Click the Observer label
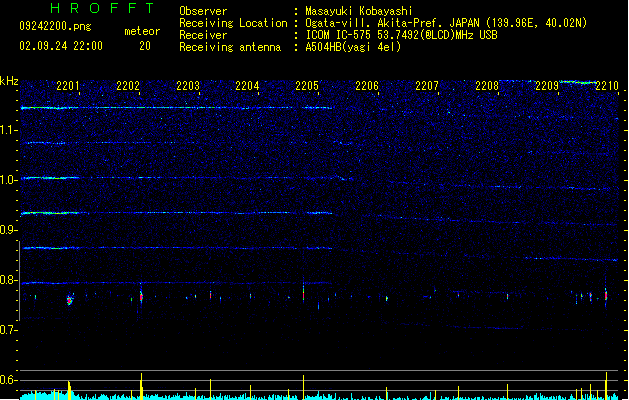 point(203,11)
